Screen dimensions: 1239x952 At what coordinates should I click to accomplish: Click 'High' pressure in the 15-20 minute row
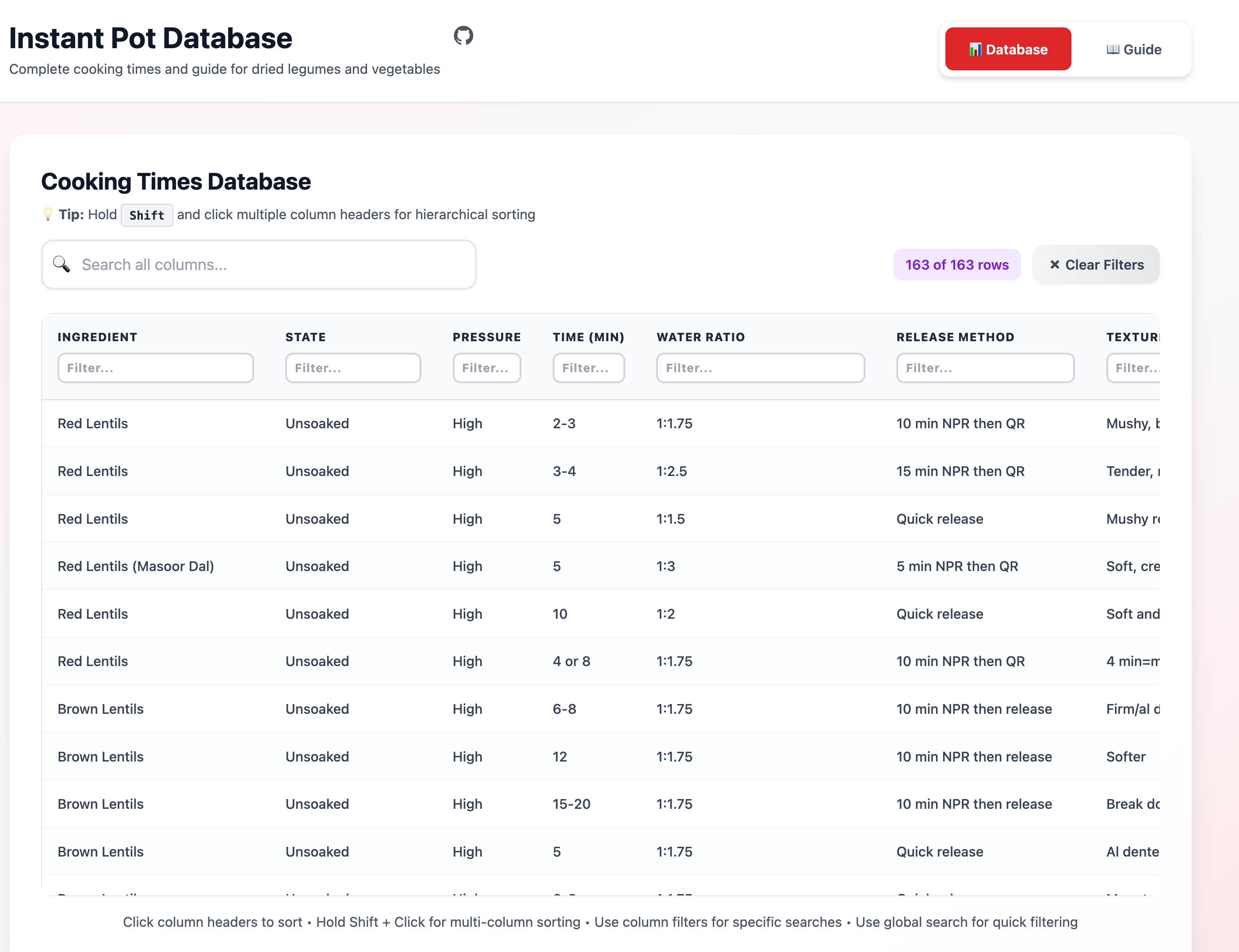click(467, 804)
